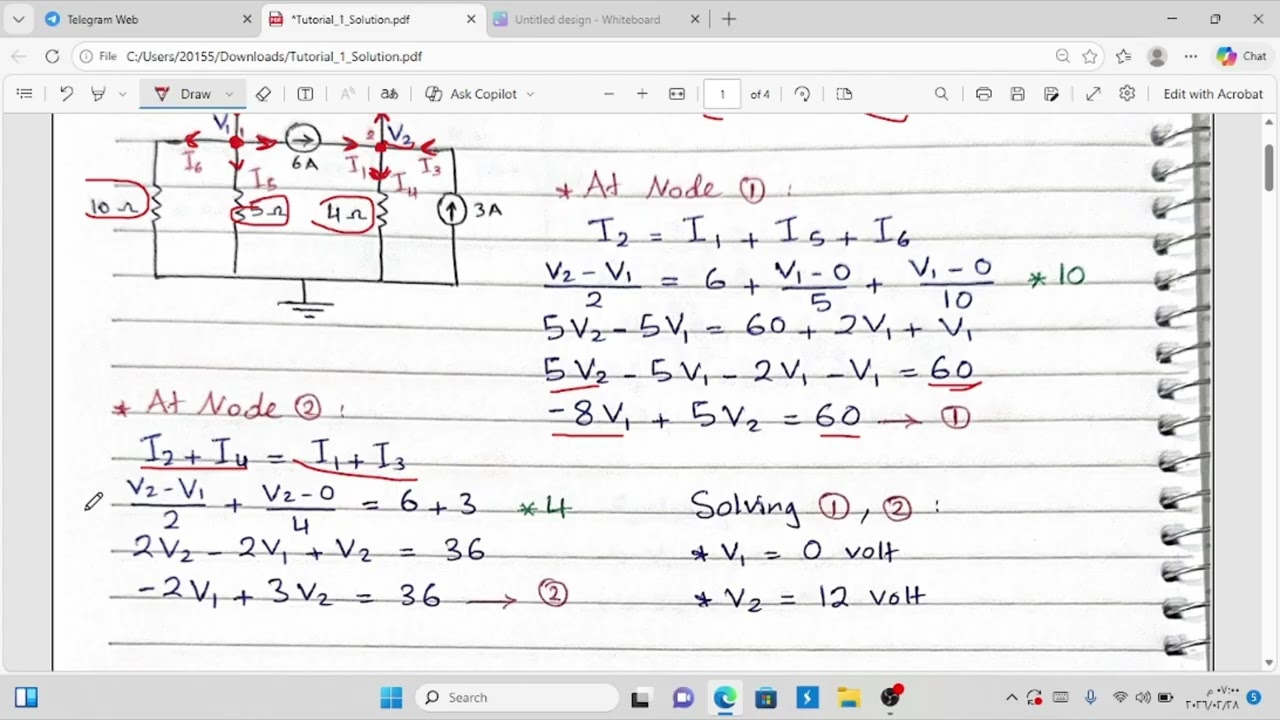Image resolution: width=1280 pixels, height=720 pixels.
Task: Open the tab actions dropdown menu
Action: tap(18, 19)
